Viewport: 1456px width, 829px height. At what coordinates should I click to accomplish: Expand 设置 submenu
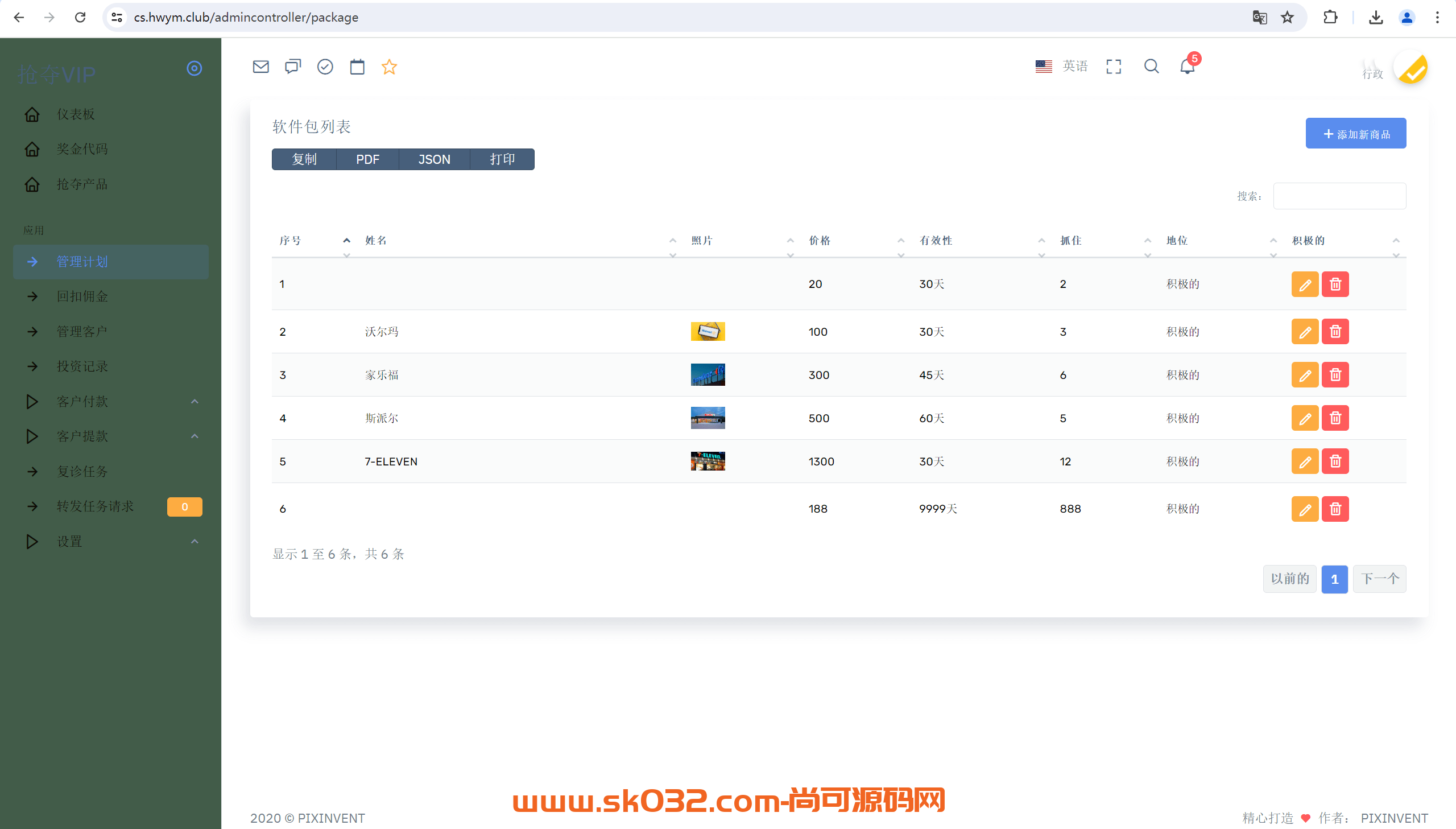pyautogui.click(x=111, y=542)
